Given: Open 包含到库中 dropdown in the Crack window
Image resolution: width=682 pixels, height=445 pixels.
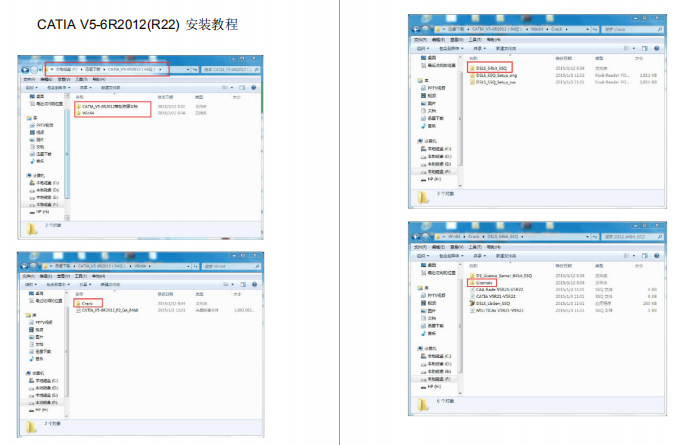Looking at the screenshot, I should click(451, 48).
